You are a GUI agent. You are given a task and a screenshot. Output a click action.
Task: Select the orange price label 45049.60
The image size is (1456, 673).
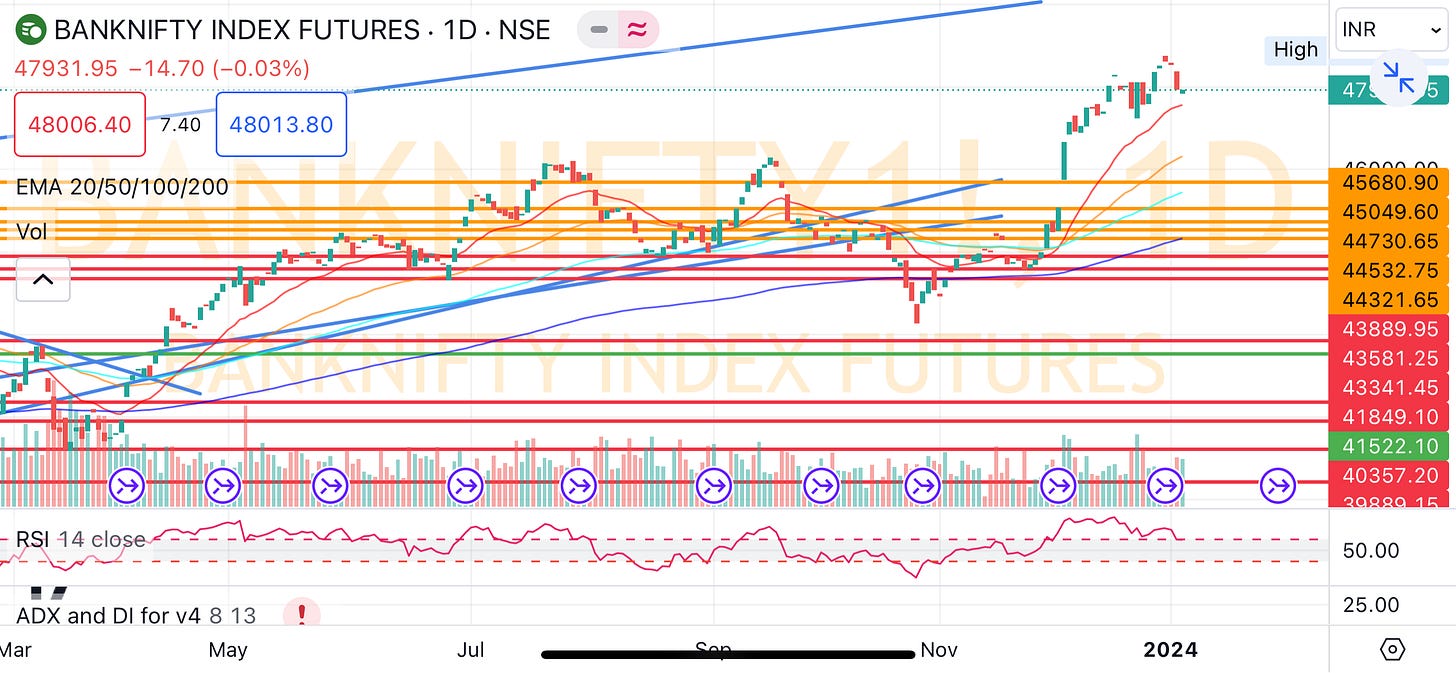tap(1390, 213)
